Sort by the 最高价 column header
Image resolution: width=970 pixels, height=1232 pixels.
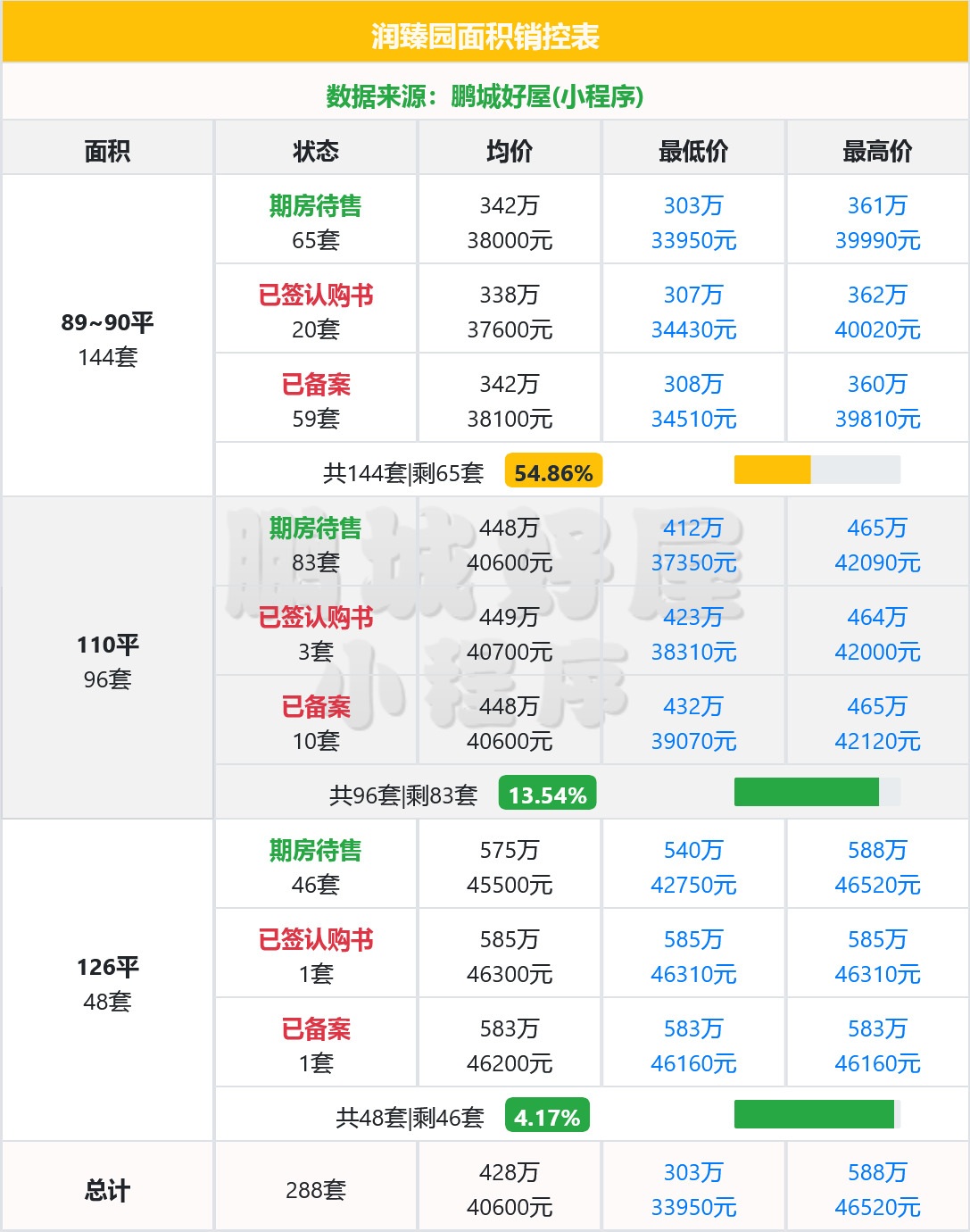point(877,151)
